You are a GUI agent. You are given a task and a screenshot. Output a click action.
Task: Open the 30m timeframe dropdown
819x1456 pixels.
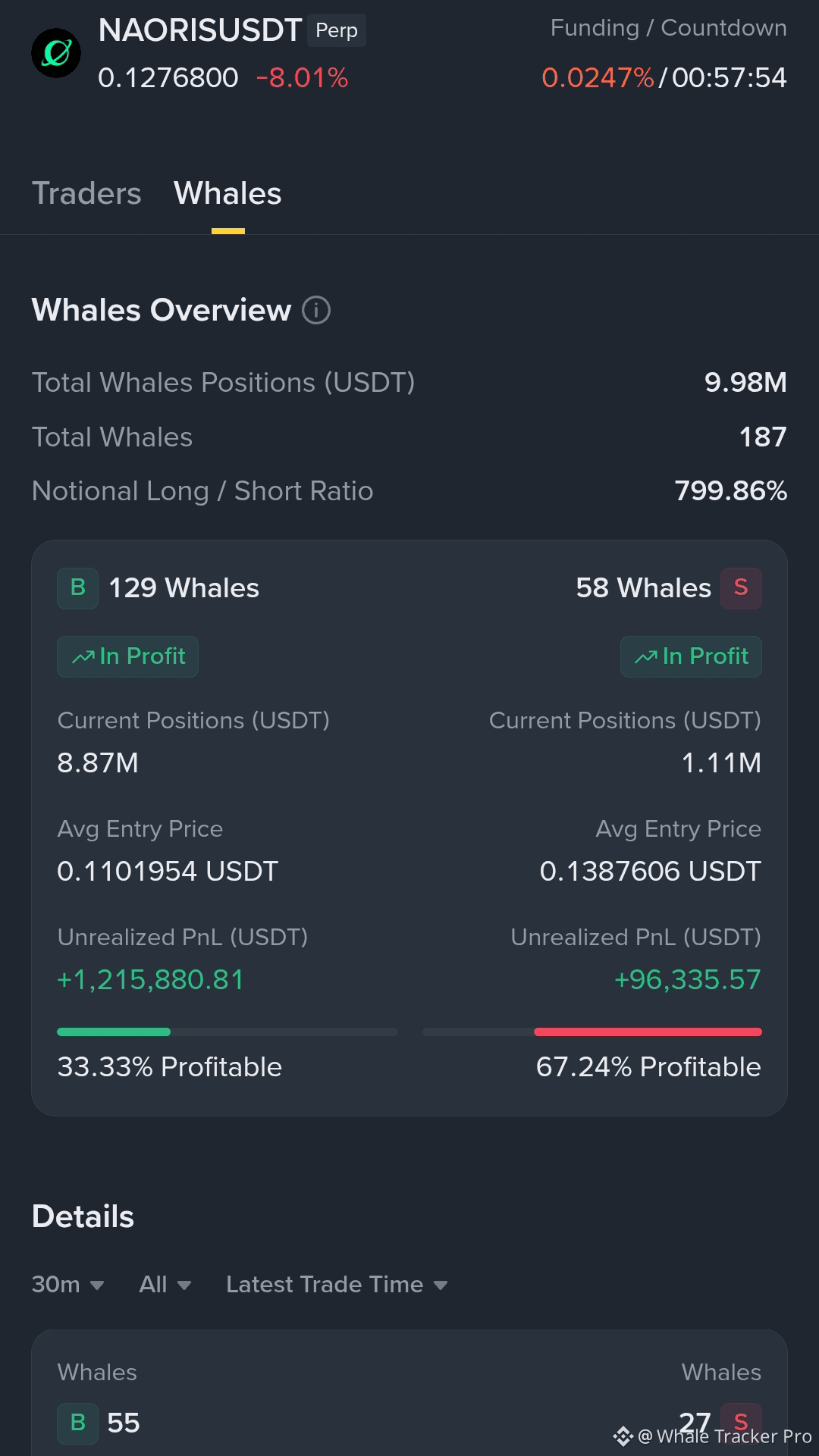click(x=68, y=1285)
